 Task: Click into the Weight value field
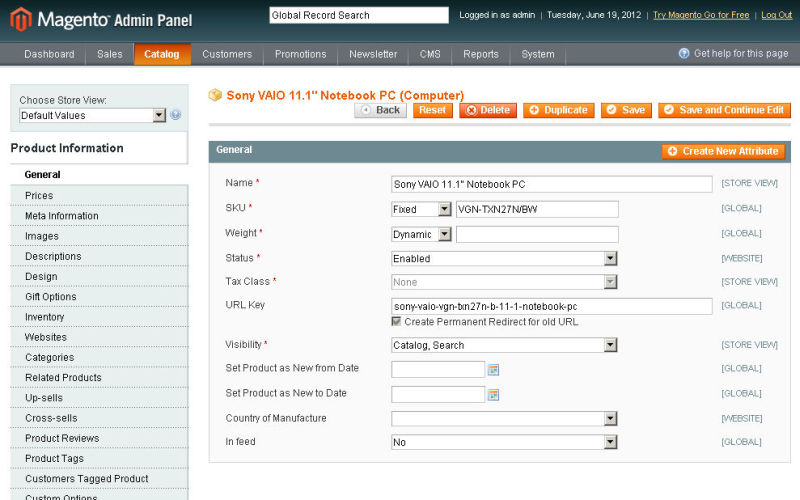537,234
